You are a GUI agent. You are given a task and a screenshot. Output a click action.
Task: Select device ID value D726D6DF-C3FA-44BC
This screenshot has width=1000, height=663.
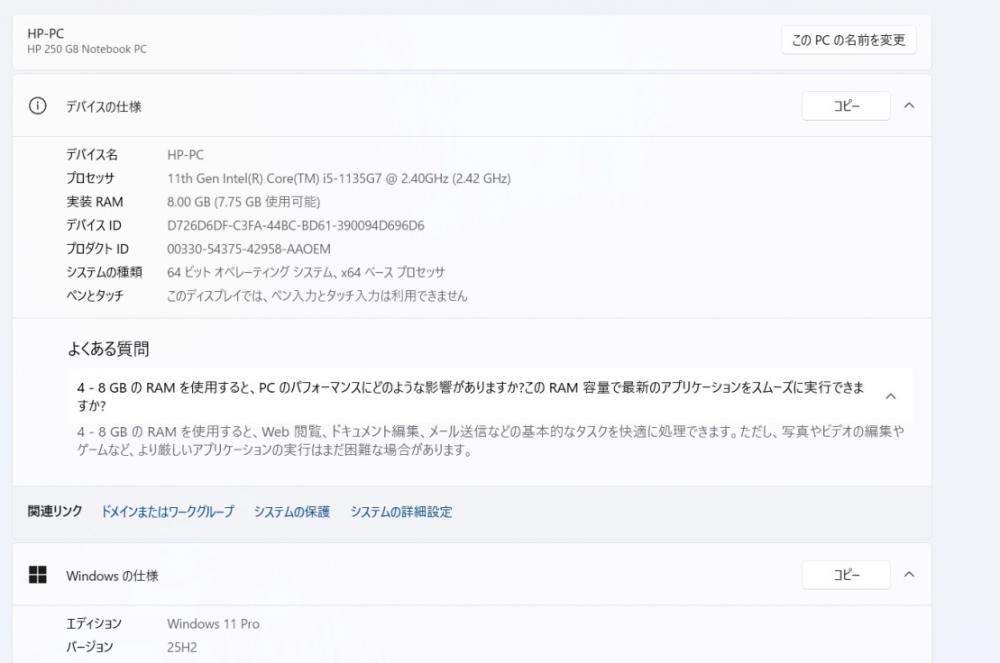pos(295,226)
